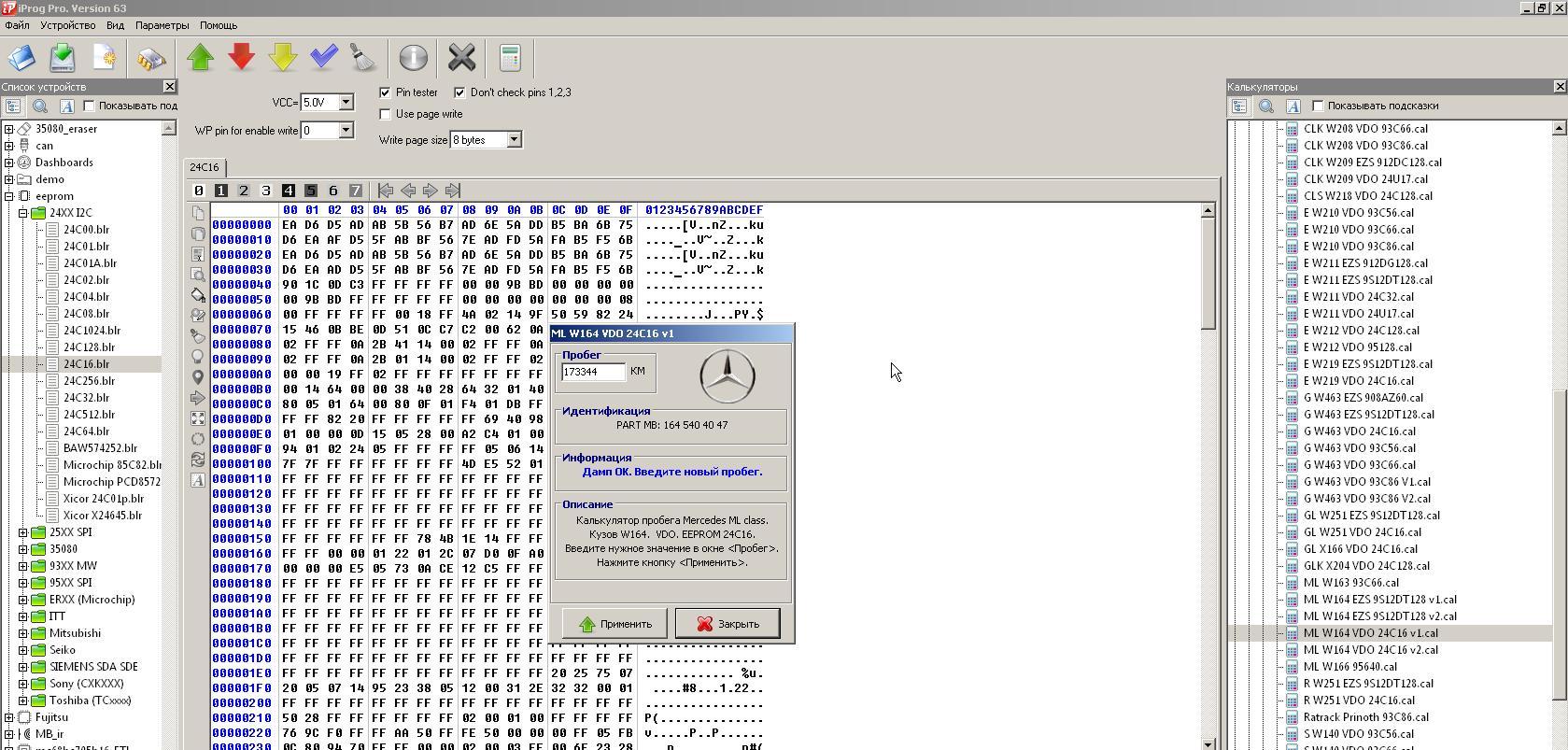
Task: Expand the Dashboards tree node
Action: pos(9,163)
